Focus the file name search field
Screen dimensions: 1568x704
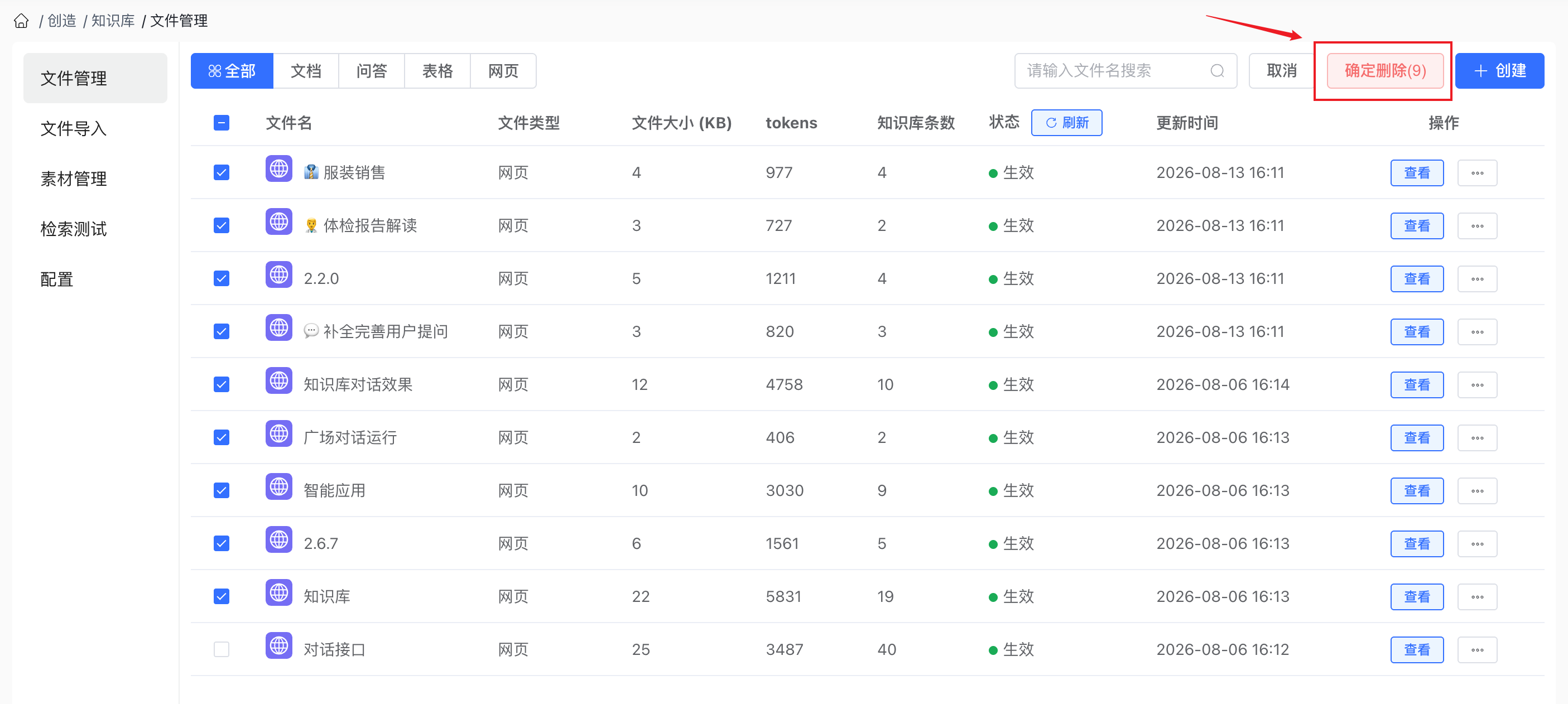[1126, 71]
